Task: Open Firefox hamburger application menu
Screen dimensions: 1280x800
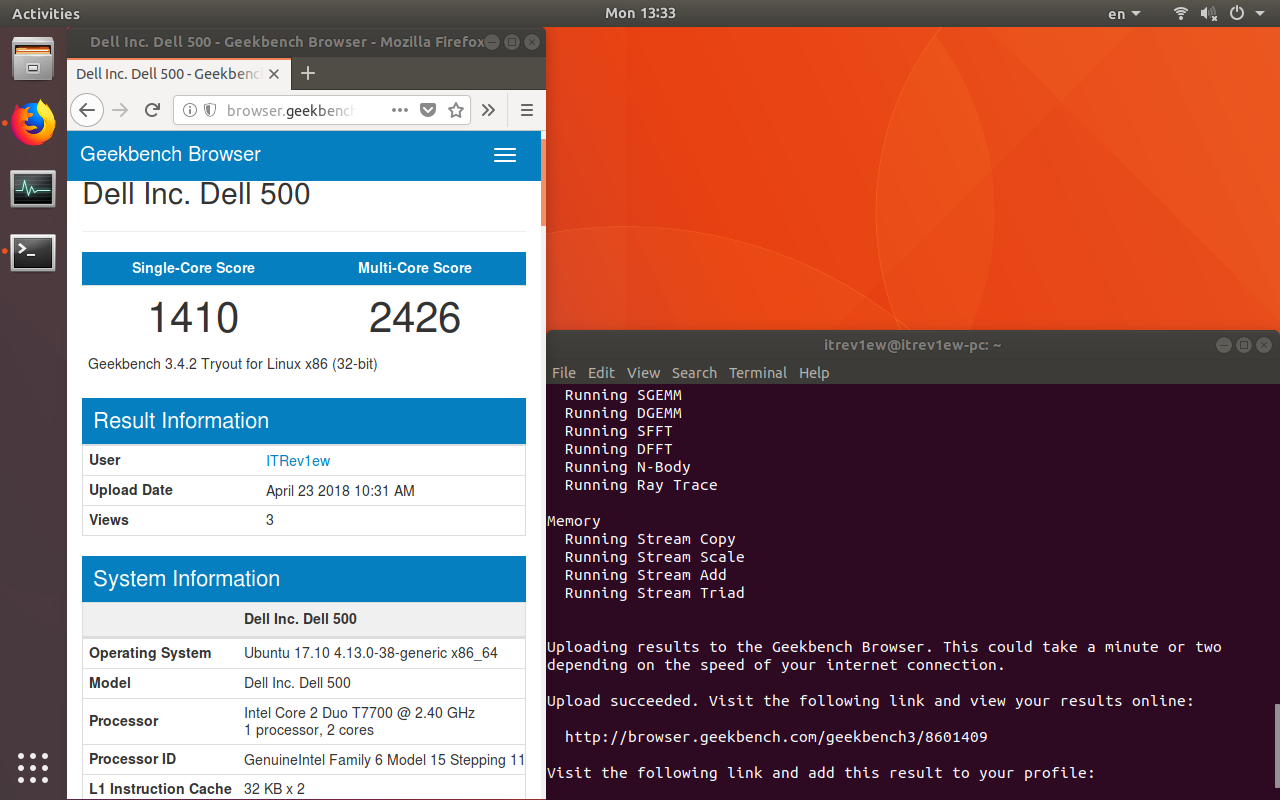Action: 527,110
